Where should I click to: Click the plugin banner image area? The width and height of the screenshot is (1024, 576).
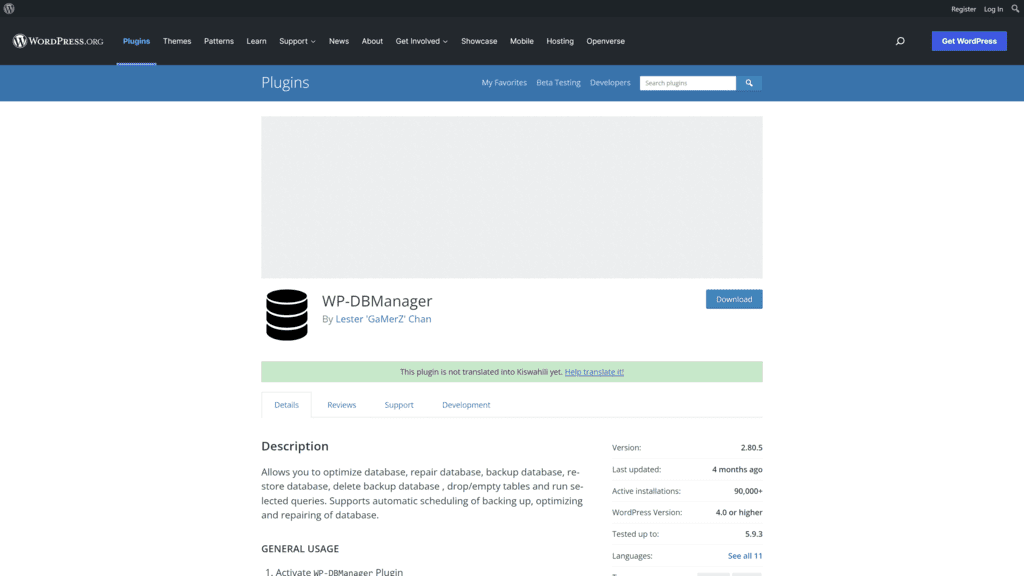point(512,197)
